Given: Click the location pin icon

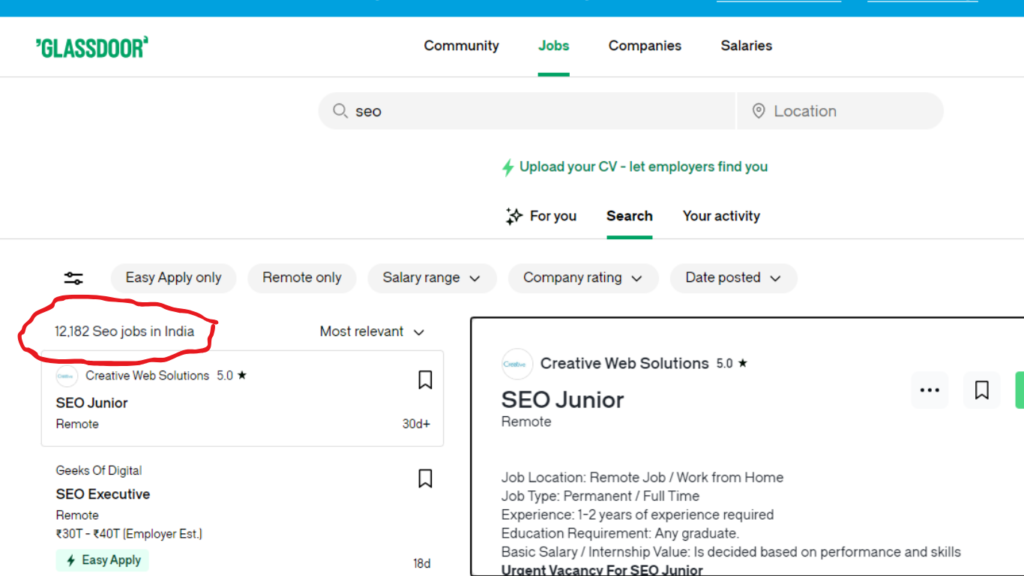Looking at the screenshot, I should [758, 110].
